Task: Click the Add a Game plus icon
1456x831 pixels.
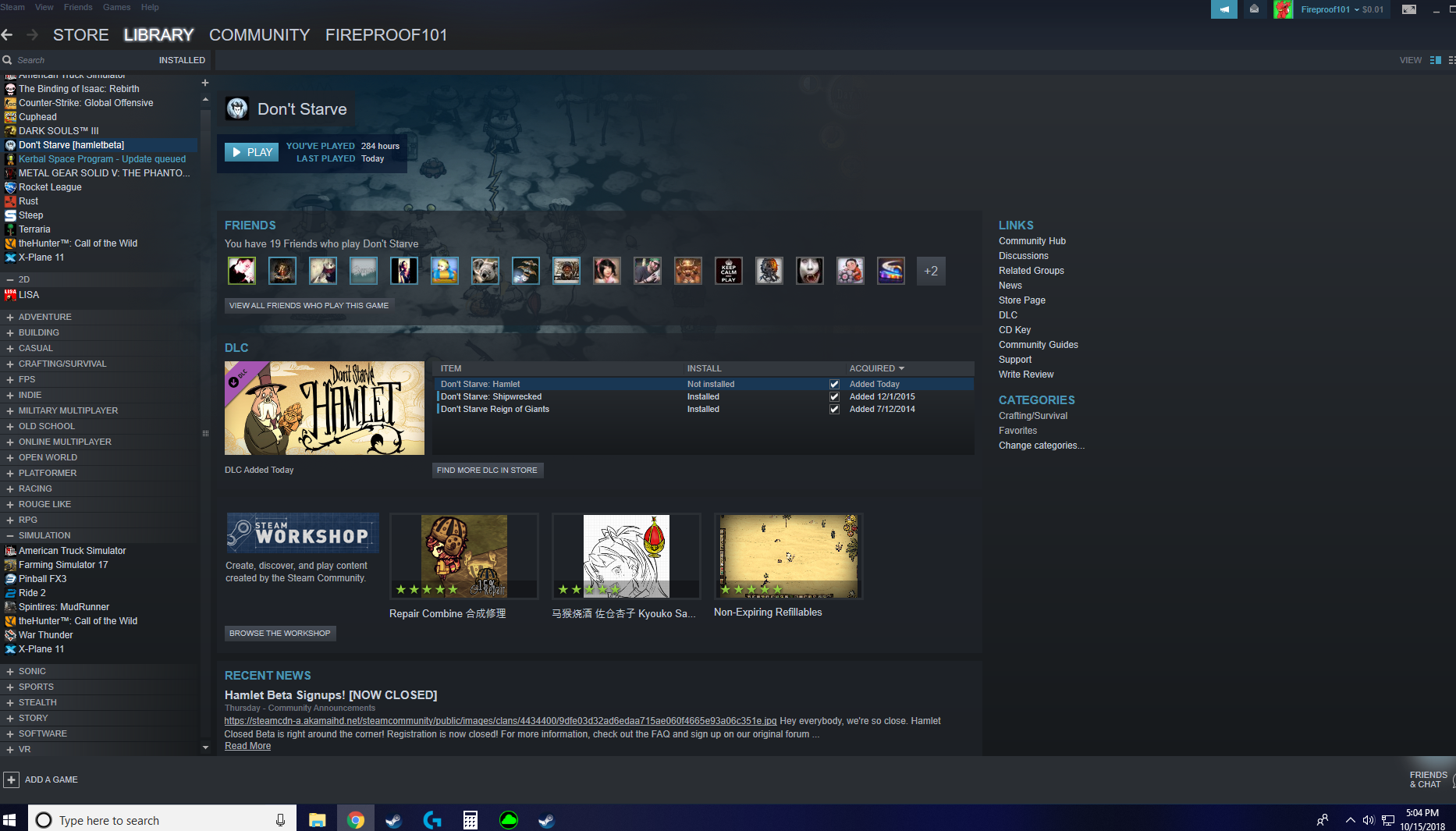Action: point(11,780)
